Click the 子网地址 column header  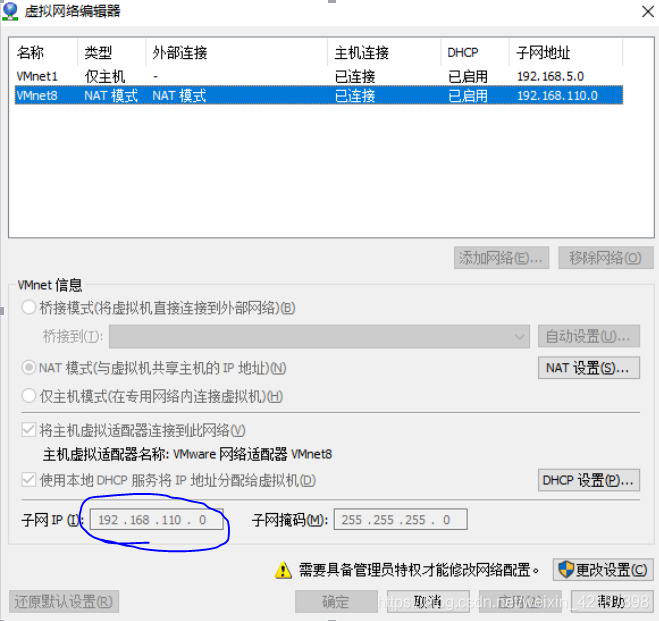[x=566, y=53]
